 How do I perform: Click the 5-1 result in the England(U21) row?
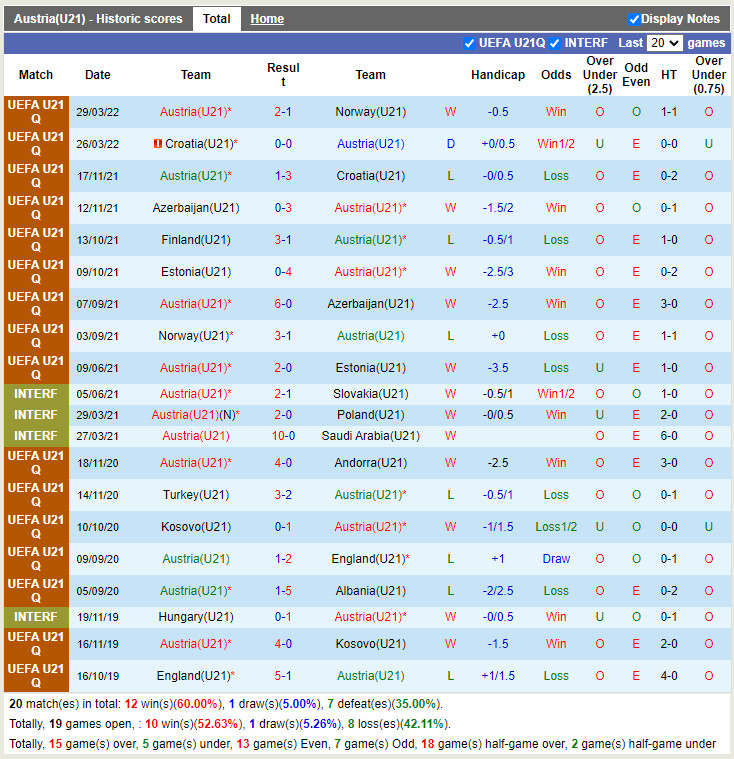pyautogui.click(x=283, y=676)
